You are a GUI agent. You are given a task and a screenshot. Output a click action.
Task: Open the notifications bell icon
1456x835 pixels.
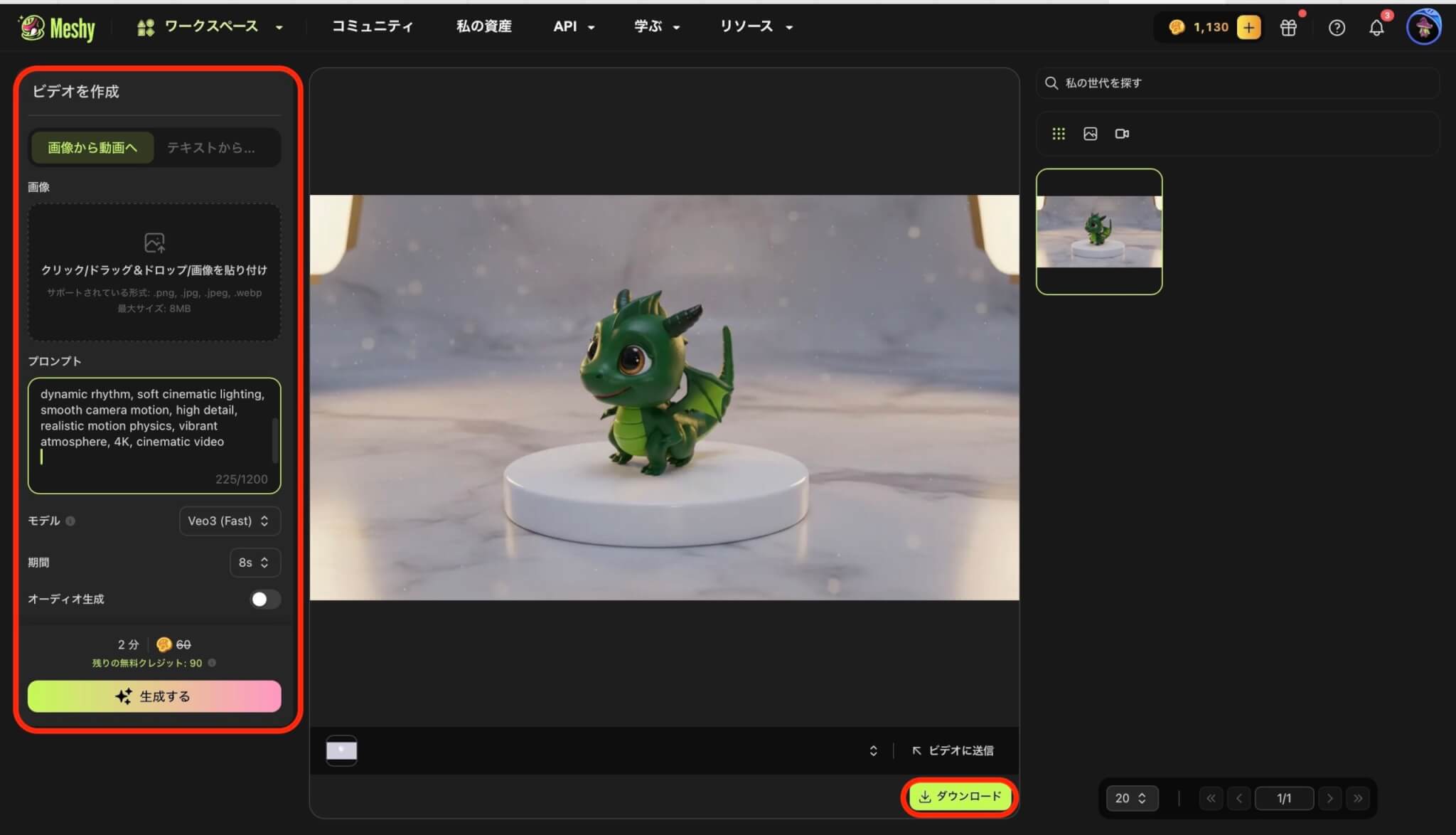(x=1376, y=28)
